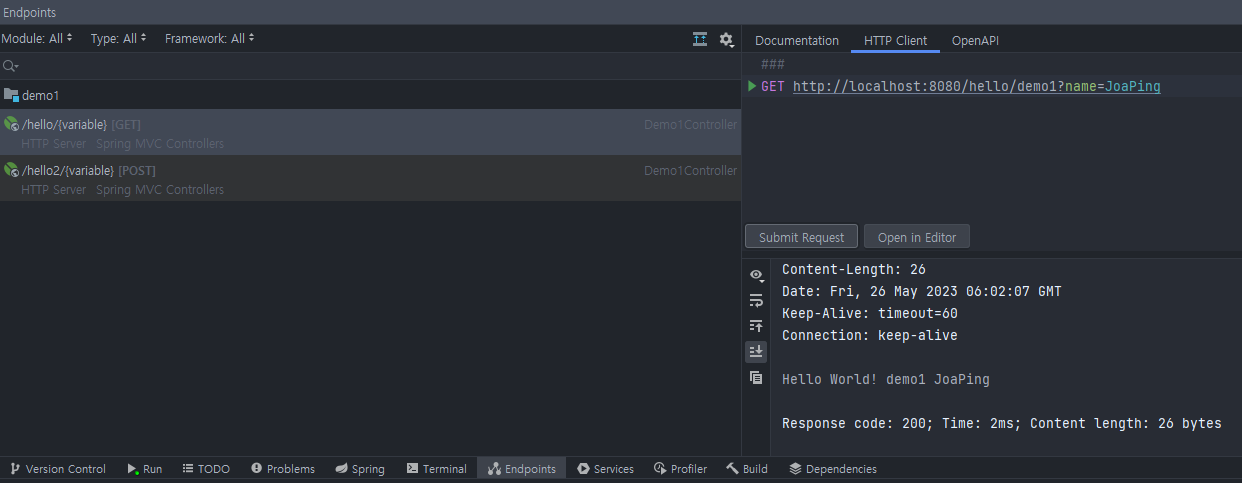Open the Spring tool window
1242x483 pixels.
tap(360, 469)
